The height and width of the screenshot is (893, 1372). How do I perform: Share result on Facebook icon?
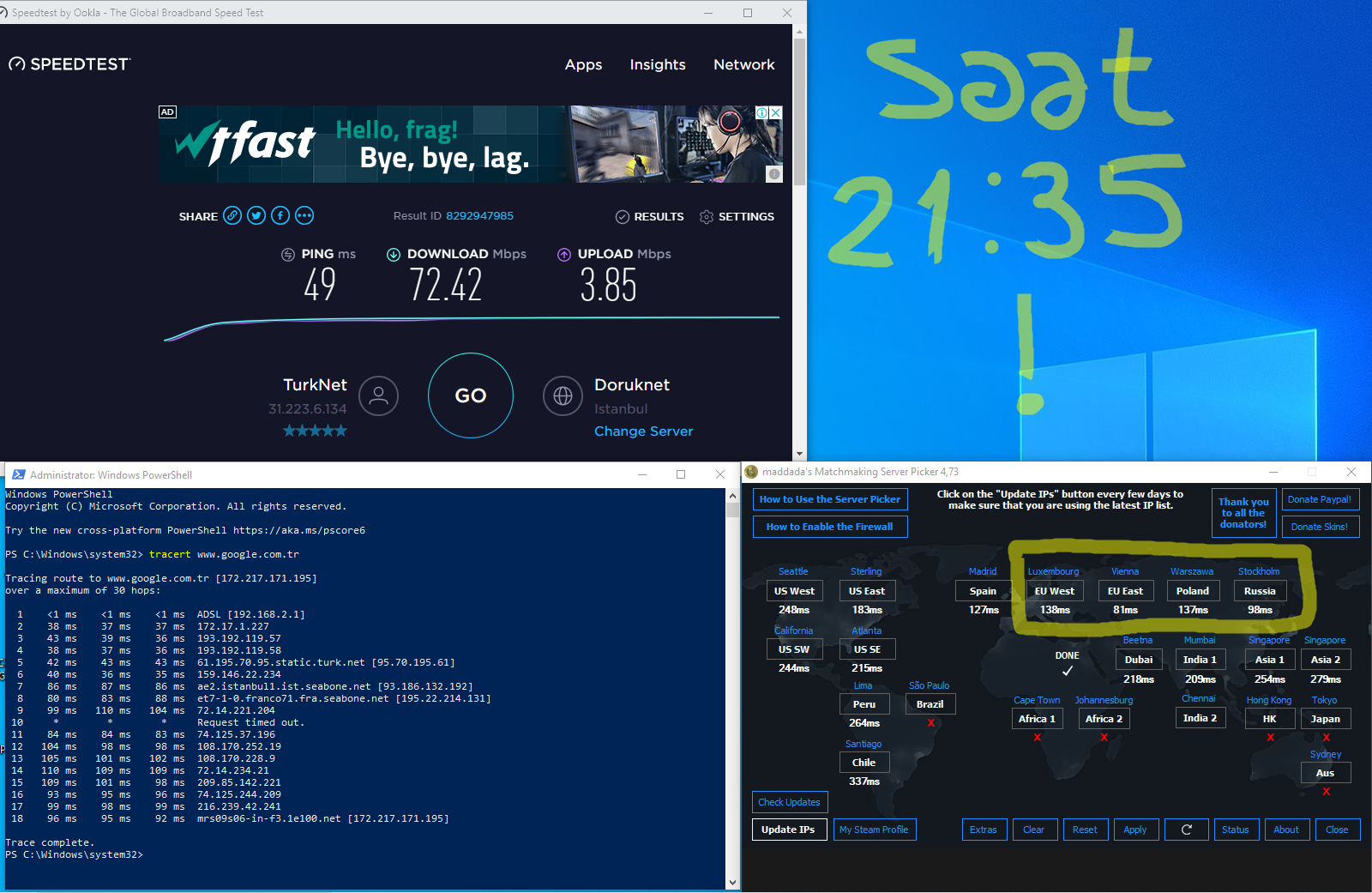click(x=280, y=215)
